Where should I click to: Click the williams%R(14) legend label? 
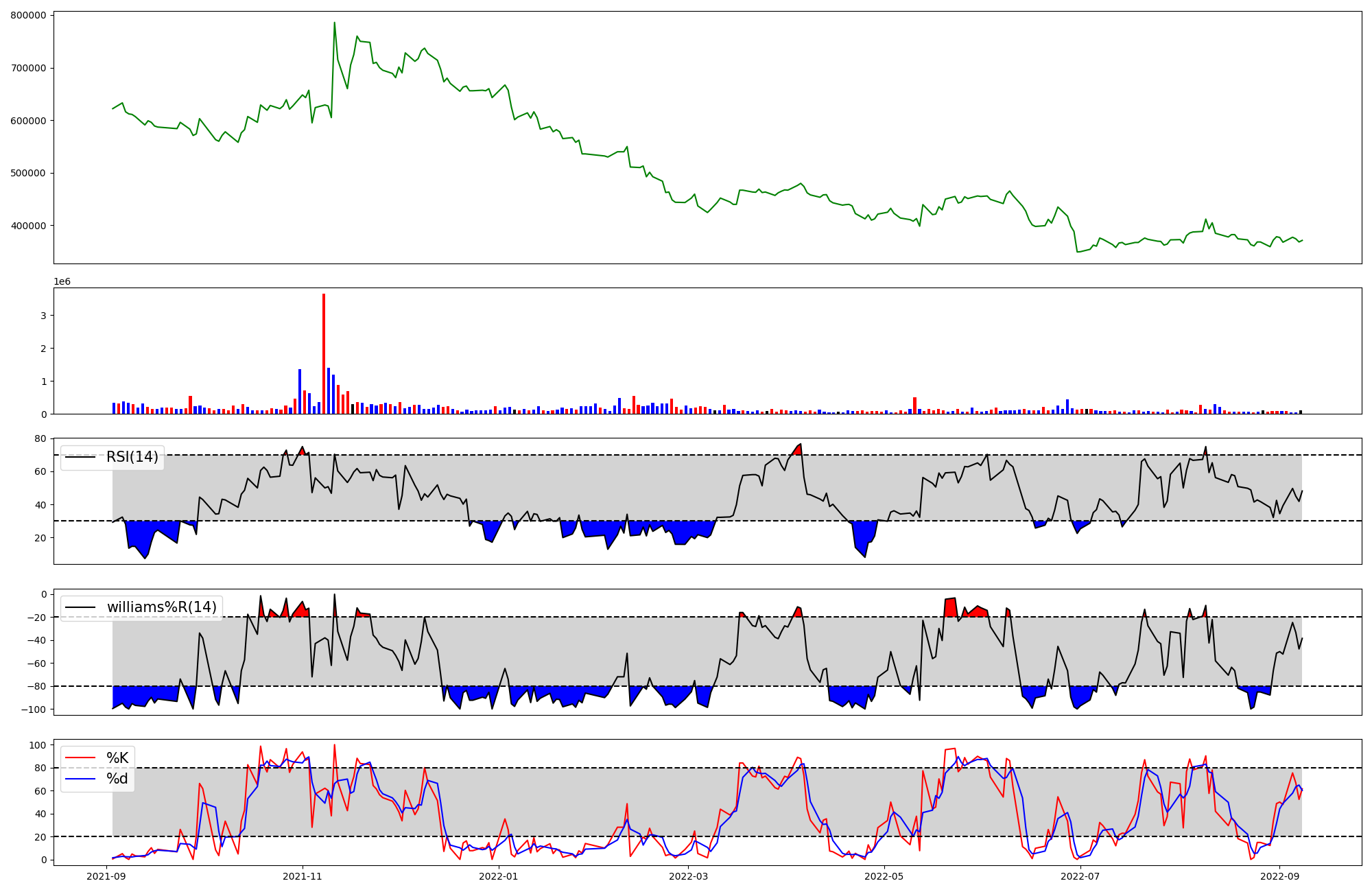[x=161, y=607]
